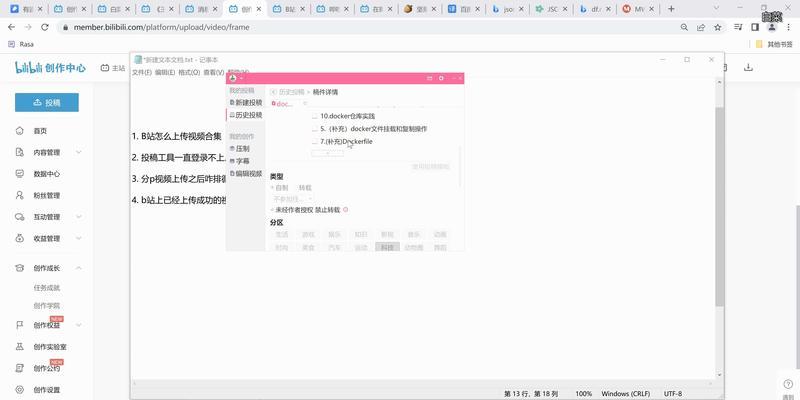Screen dimensions: 800x400
Task: Open 创作设置 gear in the sidebar
Action: (46, 390)
